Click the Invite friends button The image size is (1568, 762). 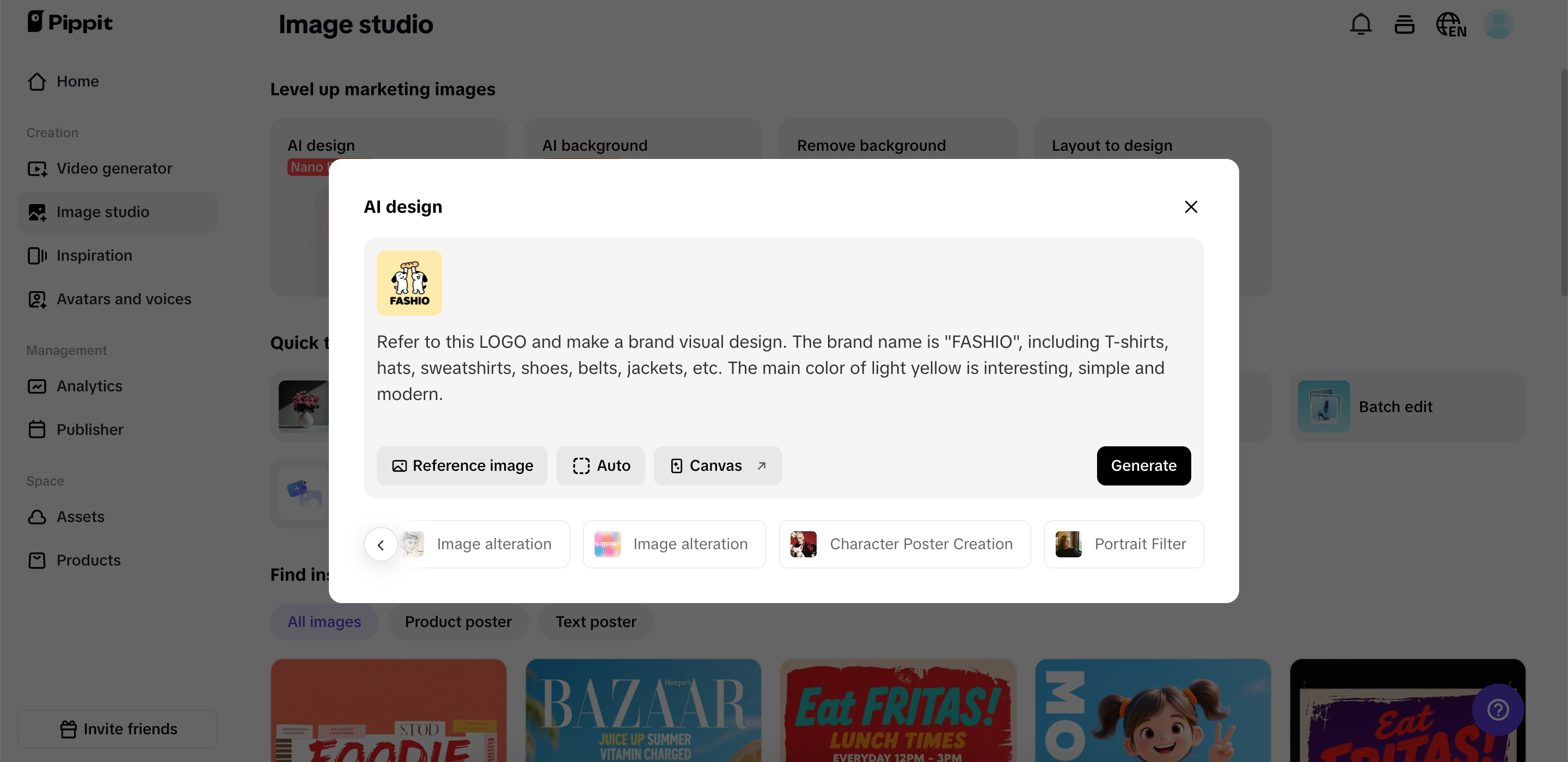point(118,728)
